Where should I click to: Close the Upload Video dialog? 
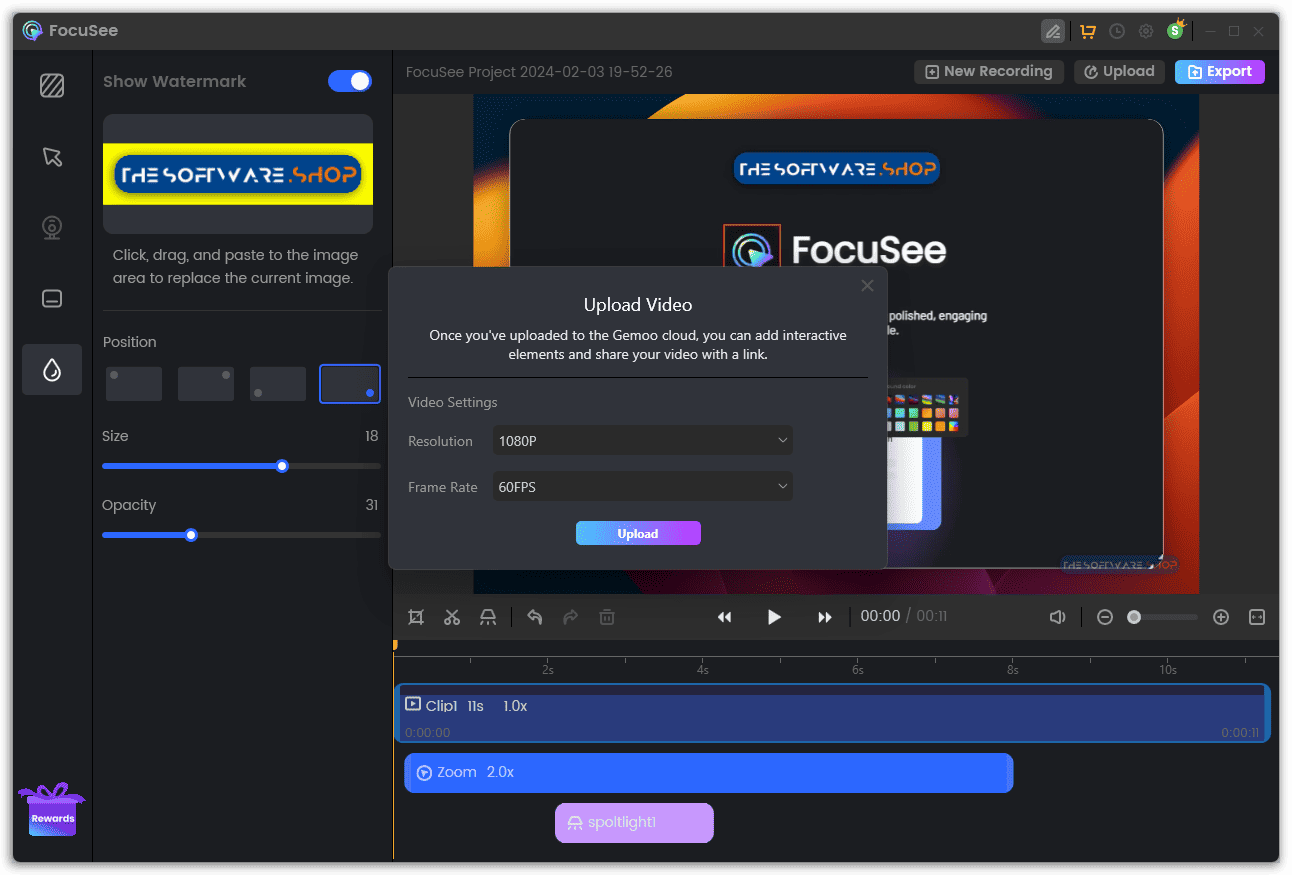867,286
